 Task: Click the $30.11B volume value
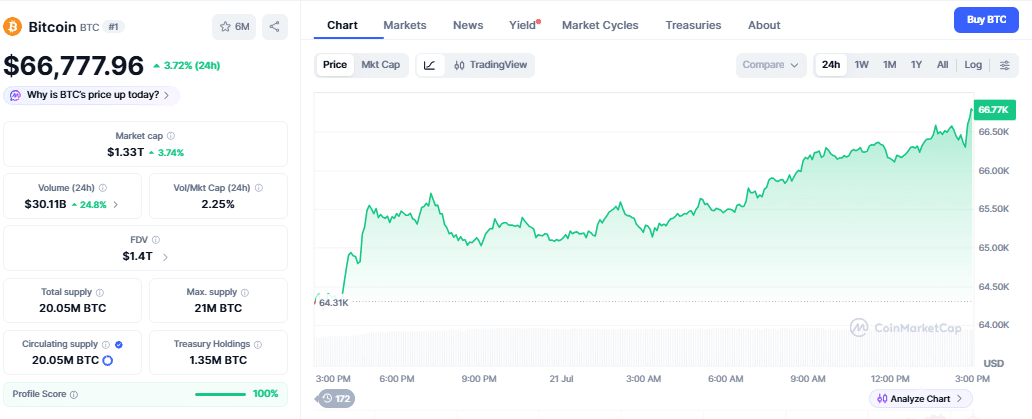click(x=45, y=205)
